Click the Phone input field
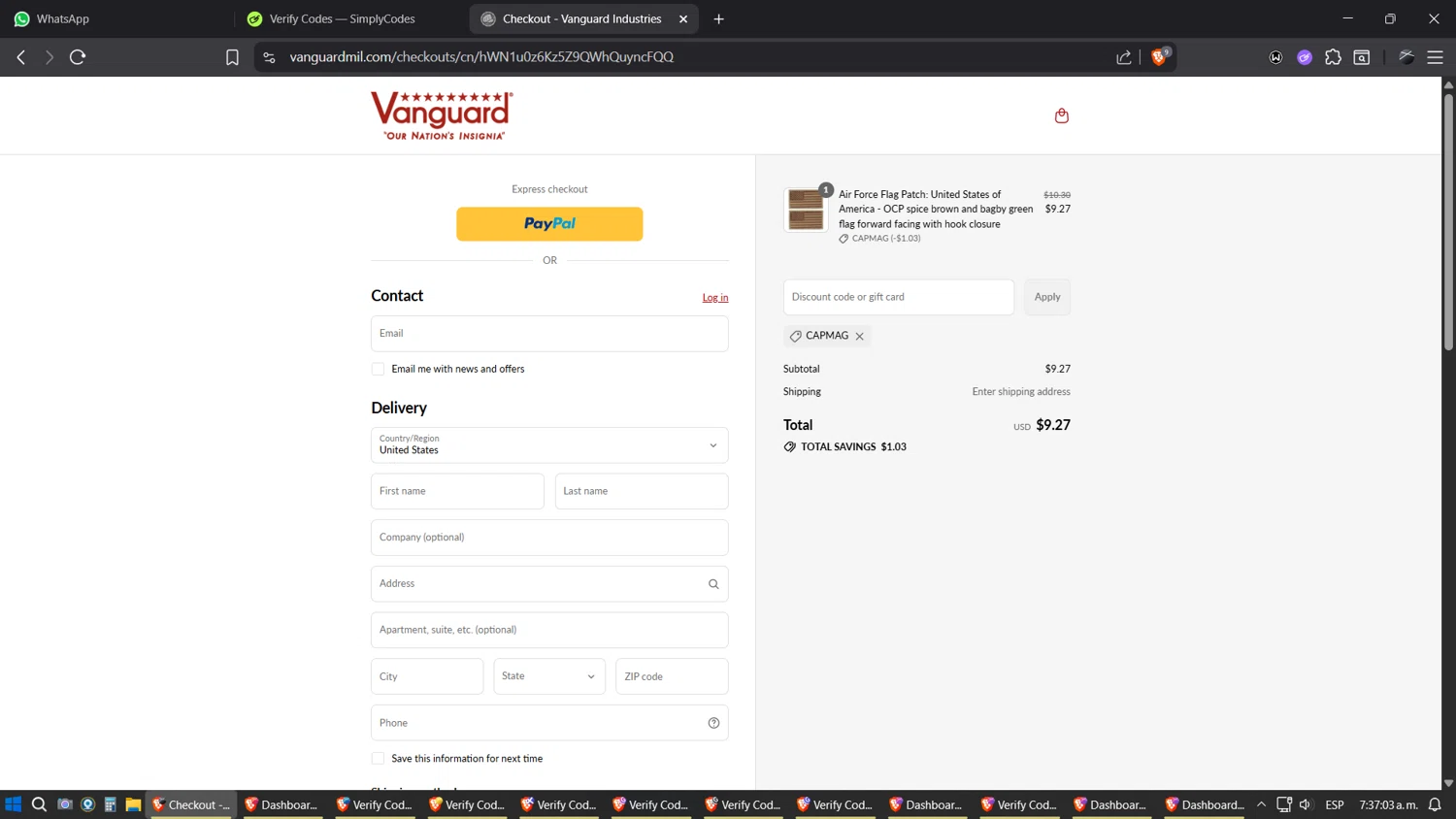This screenshot has height=819, width=1456. click(x=549, y=723)
